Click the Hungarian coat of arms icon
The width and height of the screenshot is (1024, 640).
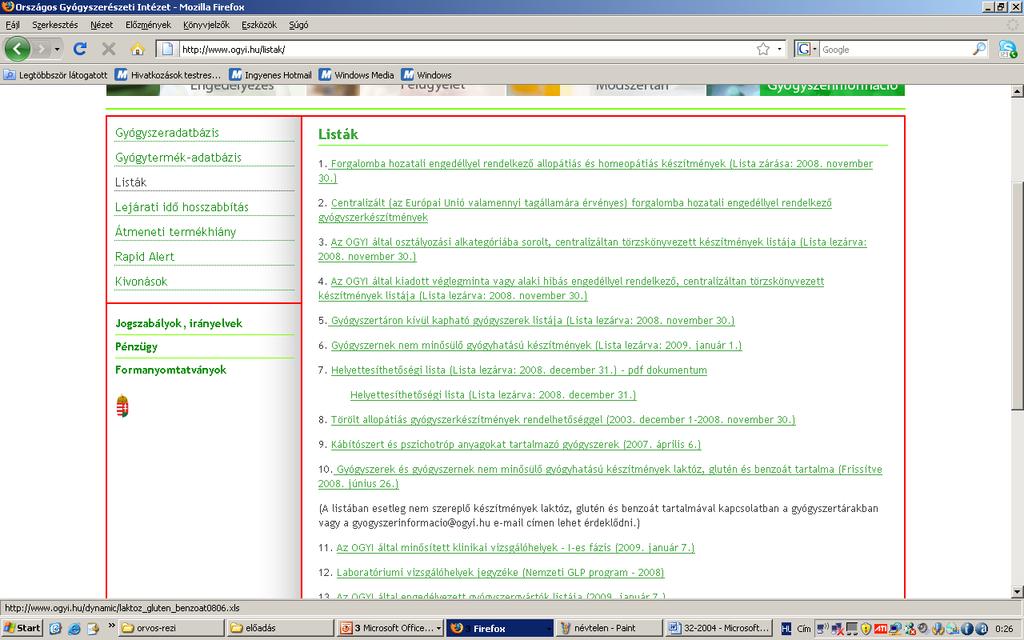[122, 406]
